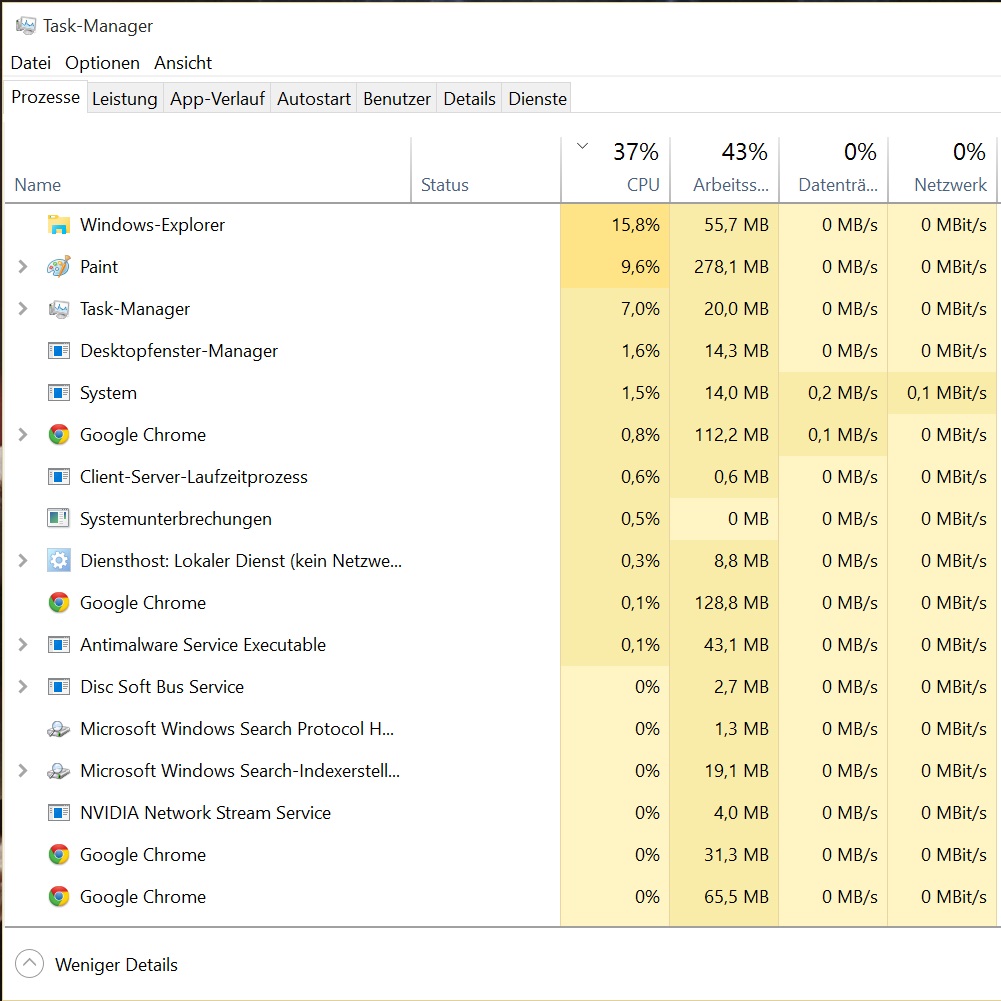The height and width of the screenshot is (1001, 1001).
Task: Click the Task-Manager process row icon
Action: tap(59, 309)
